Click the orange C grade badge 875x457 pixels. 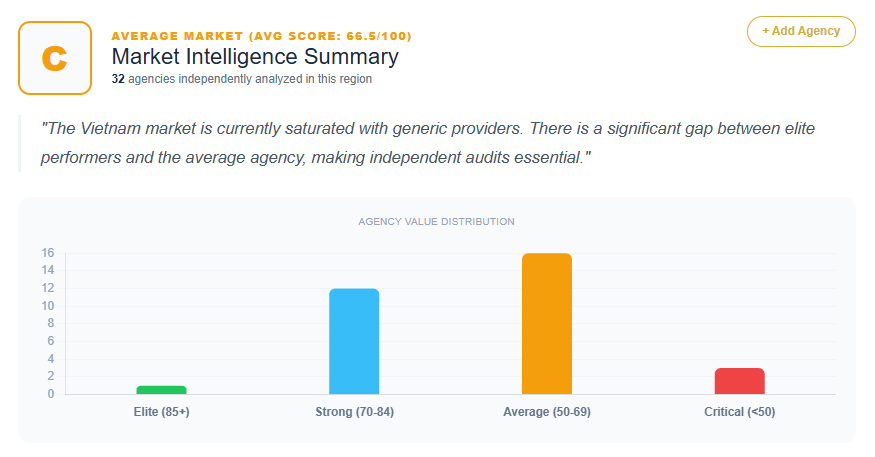[55, 58]
